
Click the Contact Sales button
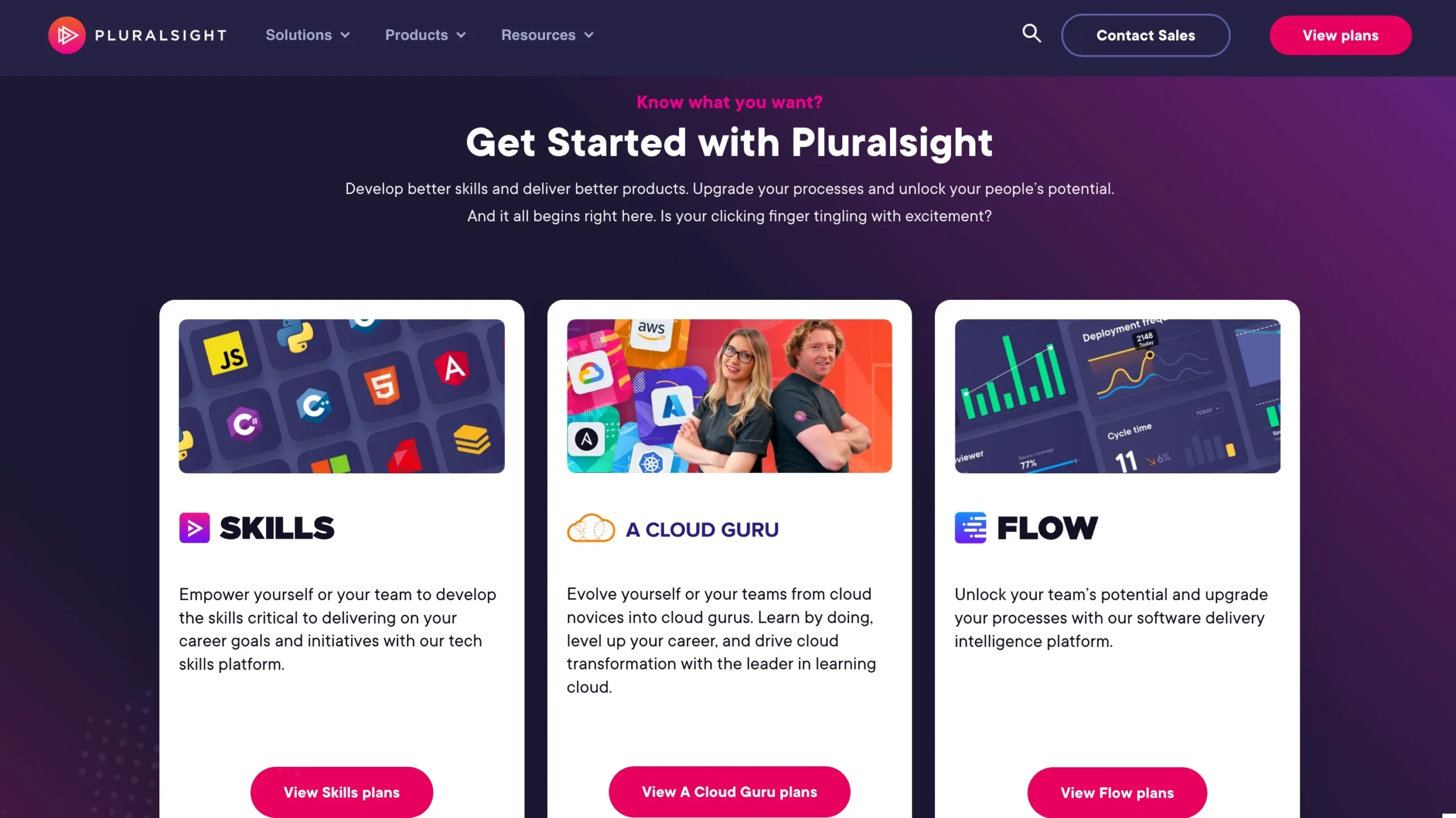pos(1145,35)
